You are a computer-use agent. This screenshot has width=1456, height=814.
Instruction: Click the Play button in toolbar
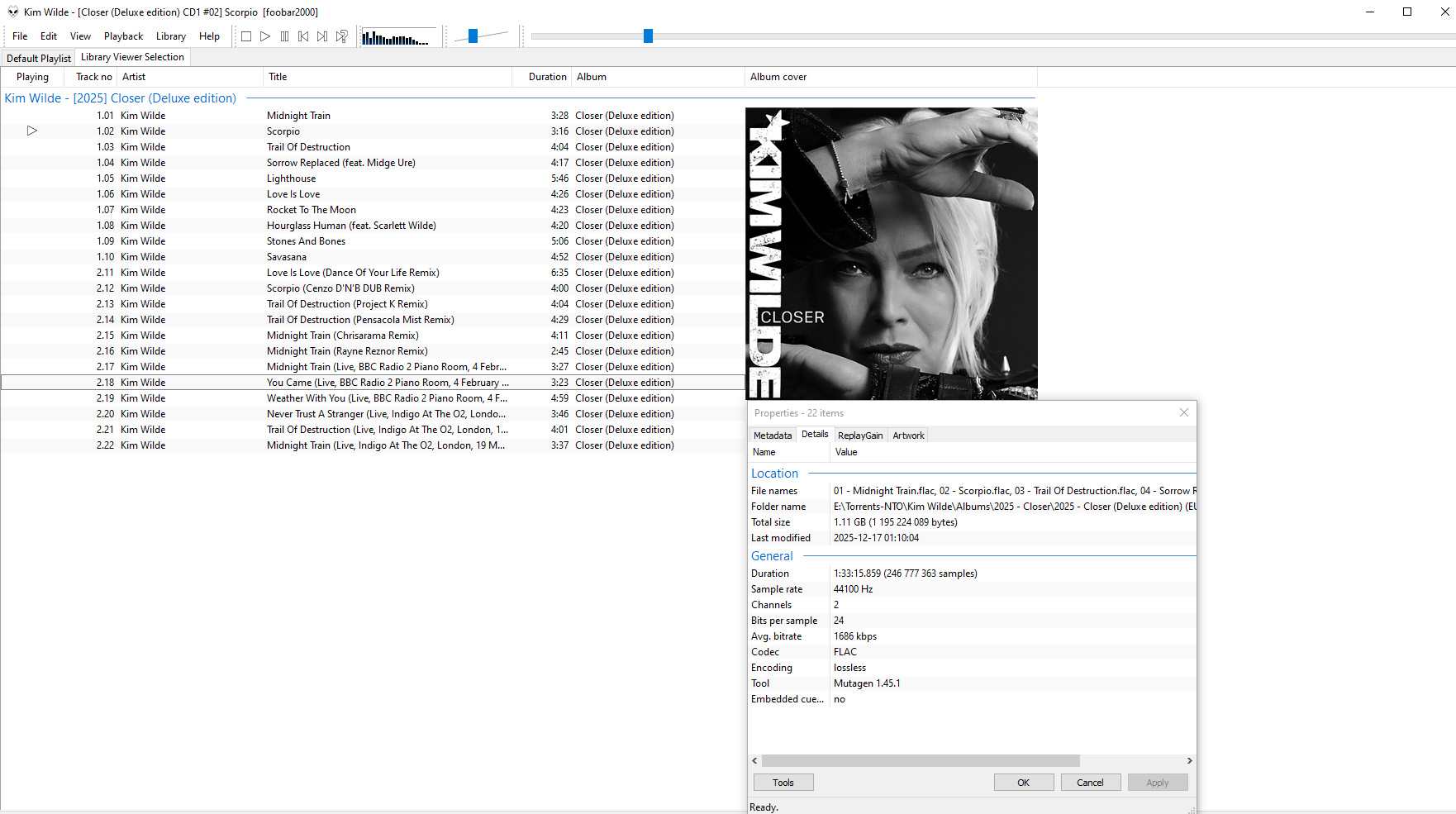click(265, 36)
